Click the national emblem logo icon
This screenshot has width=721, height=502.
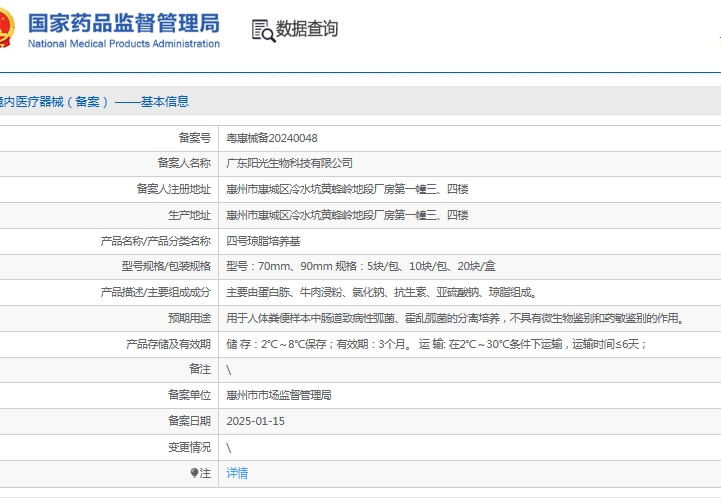click(6, 29)
